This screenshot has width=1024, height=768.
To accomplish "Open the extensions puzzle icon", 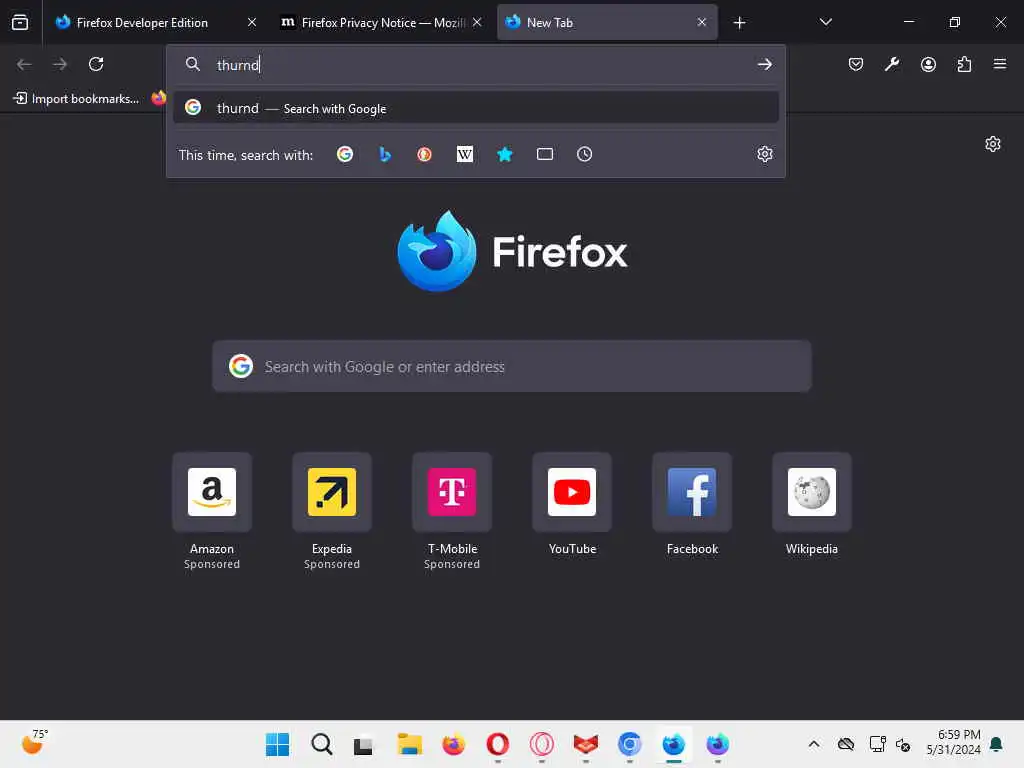I will [964, 64].
